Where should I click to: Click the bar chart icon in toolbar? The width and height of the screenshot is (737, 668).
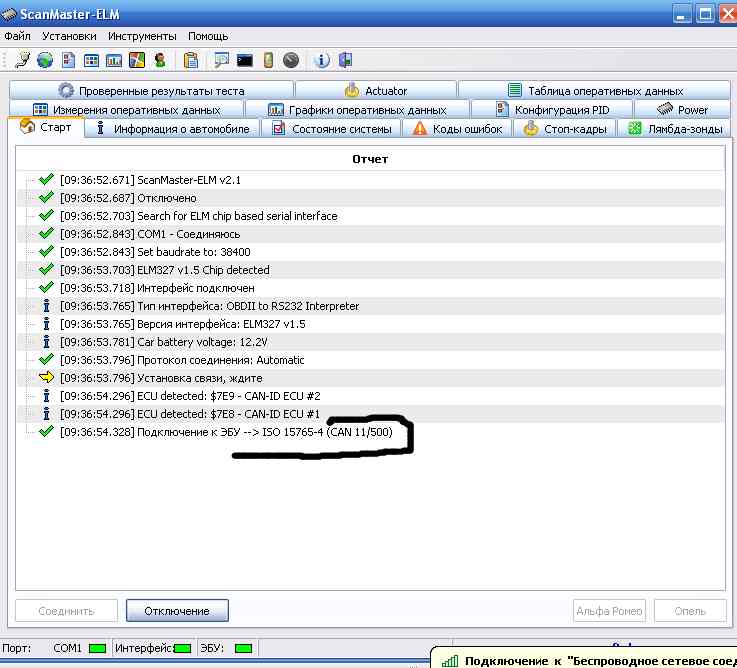(x=115, y=60)
